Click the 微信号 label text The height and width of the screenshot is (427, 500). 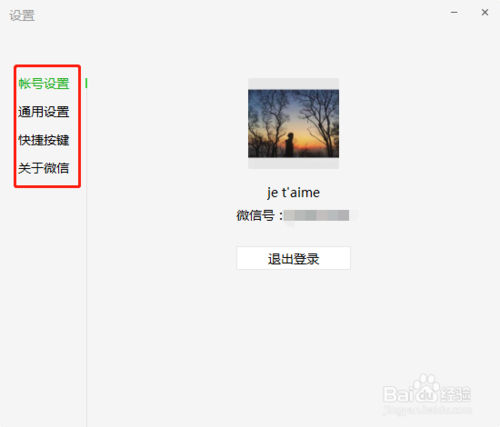[256, 215]
